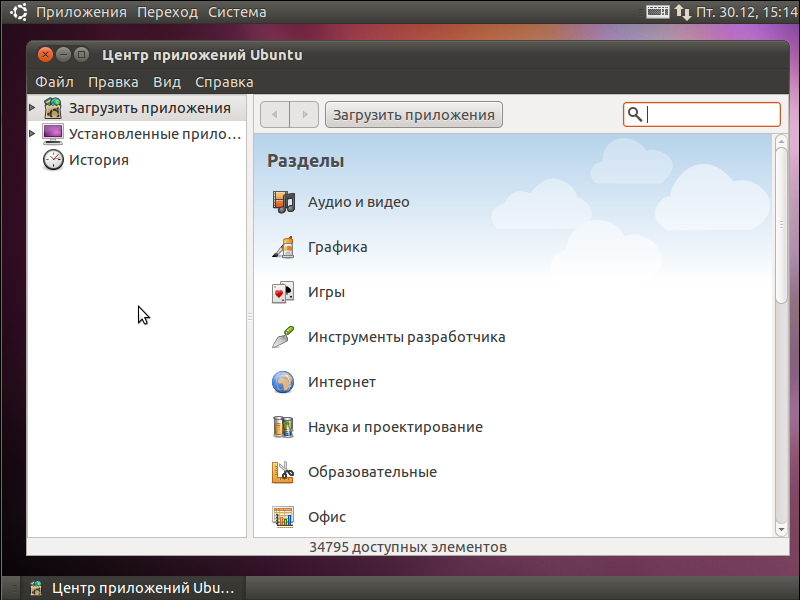Click the Игры playing cards icon
800x600 pixels.
coord(283,292)
